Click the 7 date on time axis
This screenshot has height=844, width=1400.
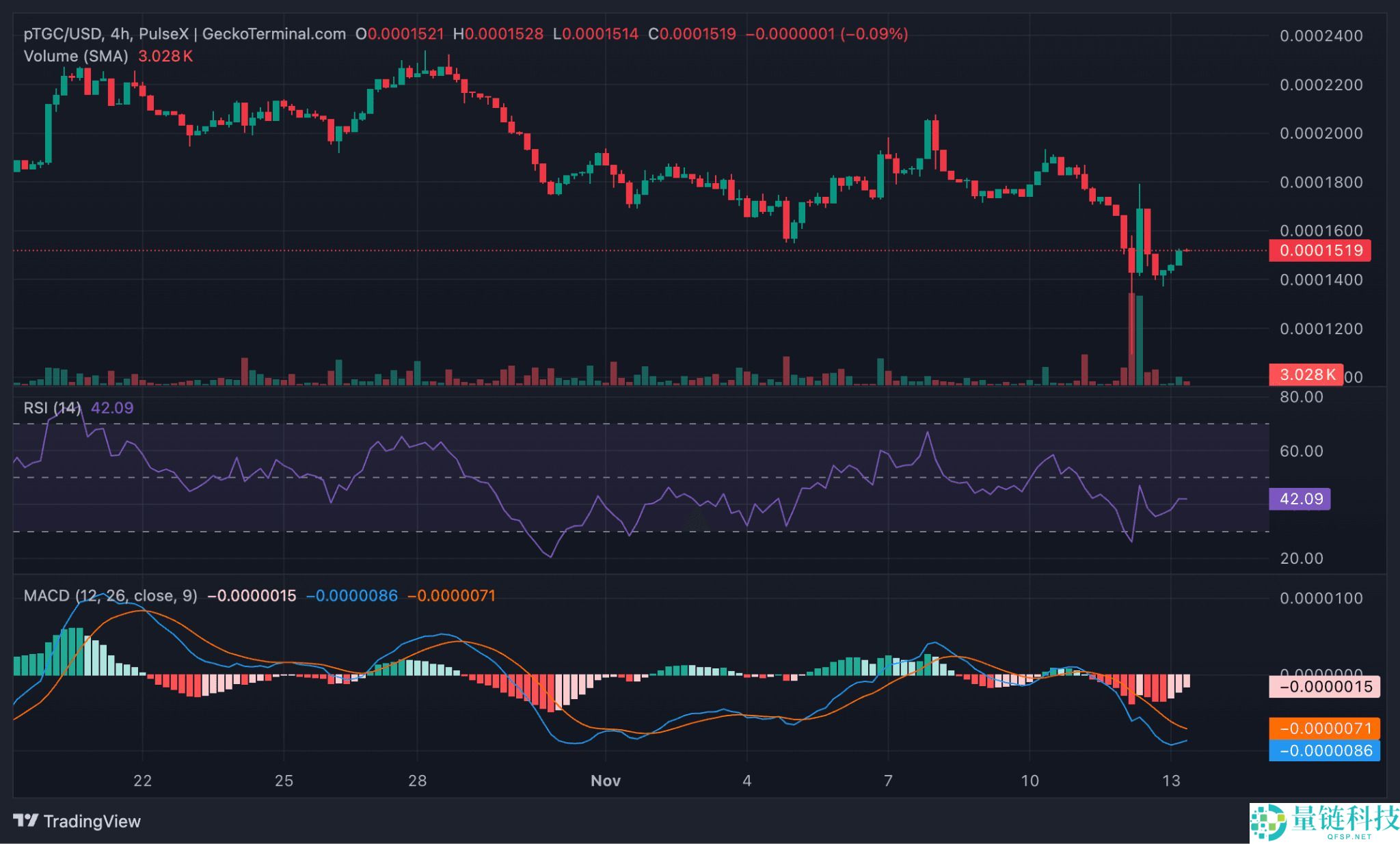(x=888, y=780)
